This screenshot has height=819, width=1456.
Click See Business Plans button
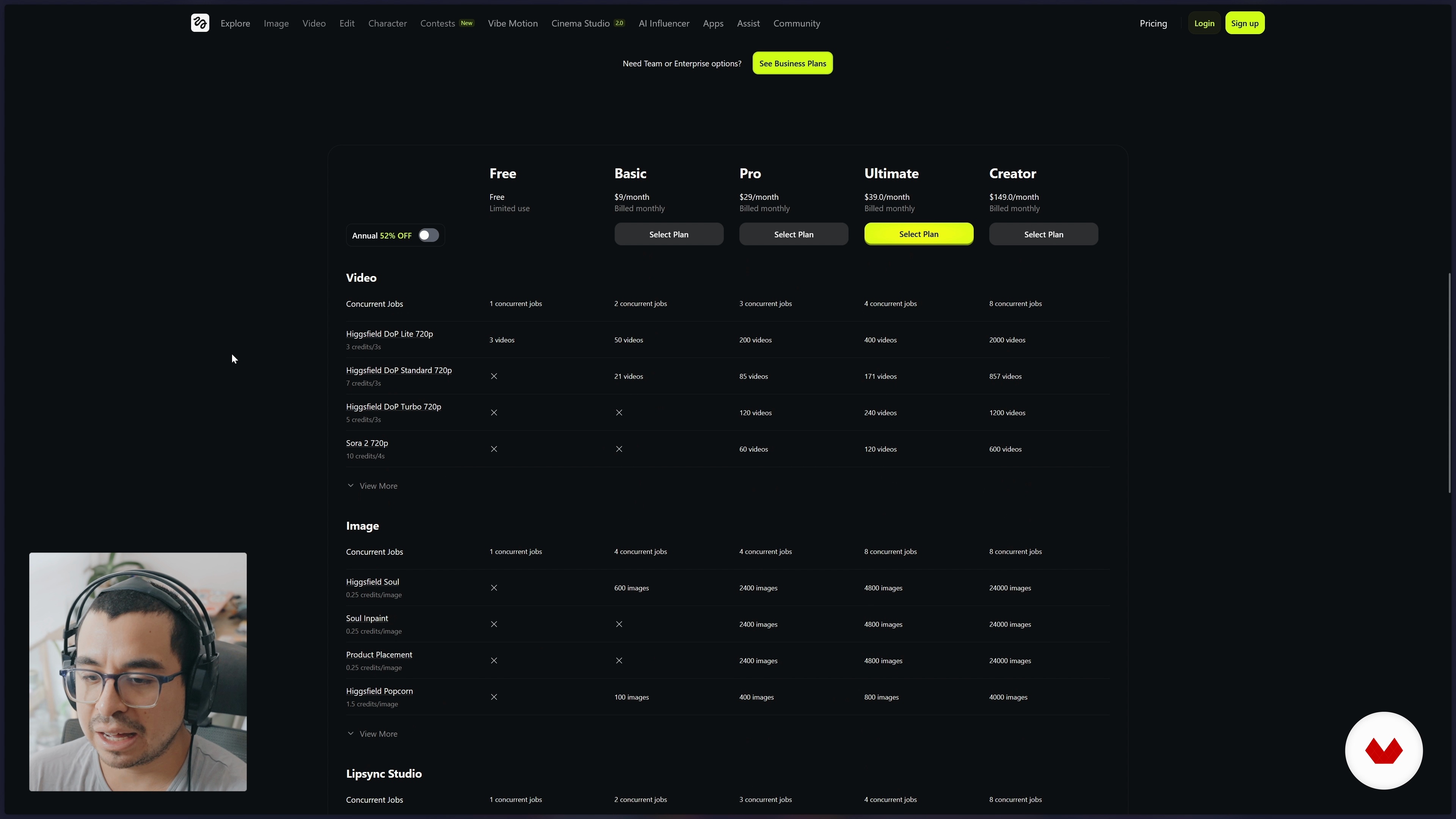(793, 63)
